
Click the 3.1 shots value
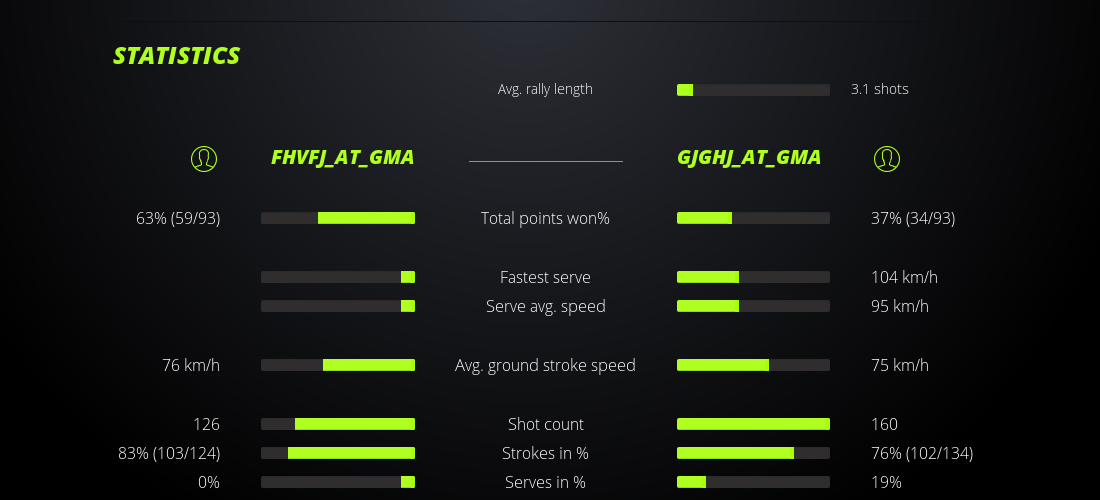(879, 89)
